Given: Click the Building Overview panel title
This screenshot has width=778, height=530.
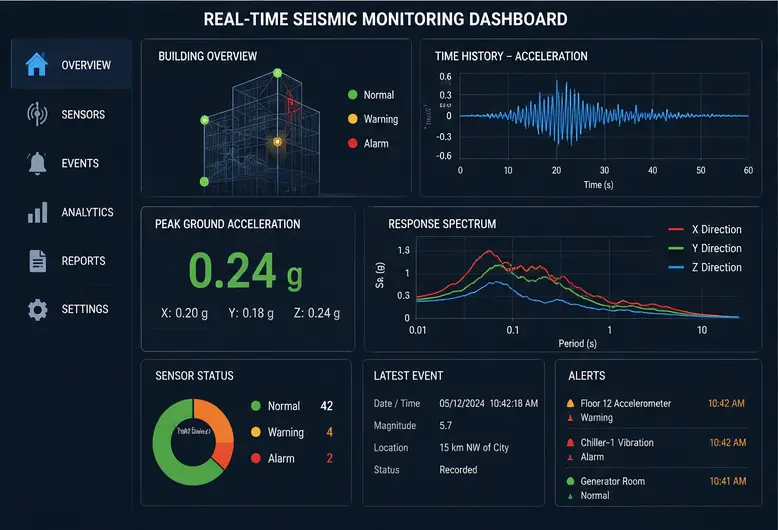Looking at the screenshot, I should (207, 56).
